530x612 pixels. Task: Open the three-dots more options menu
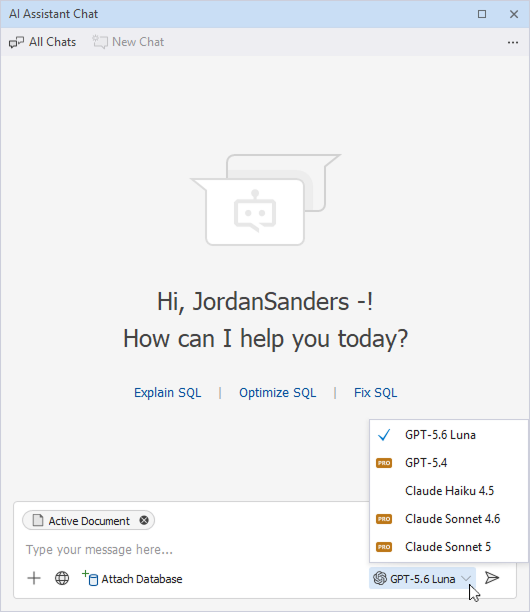[x=513, y=42]
